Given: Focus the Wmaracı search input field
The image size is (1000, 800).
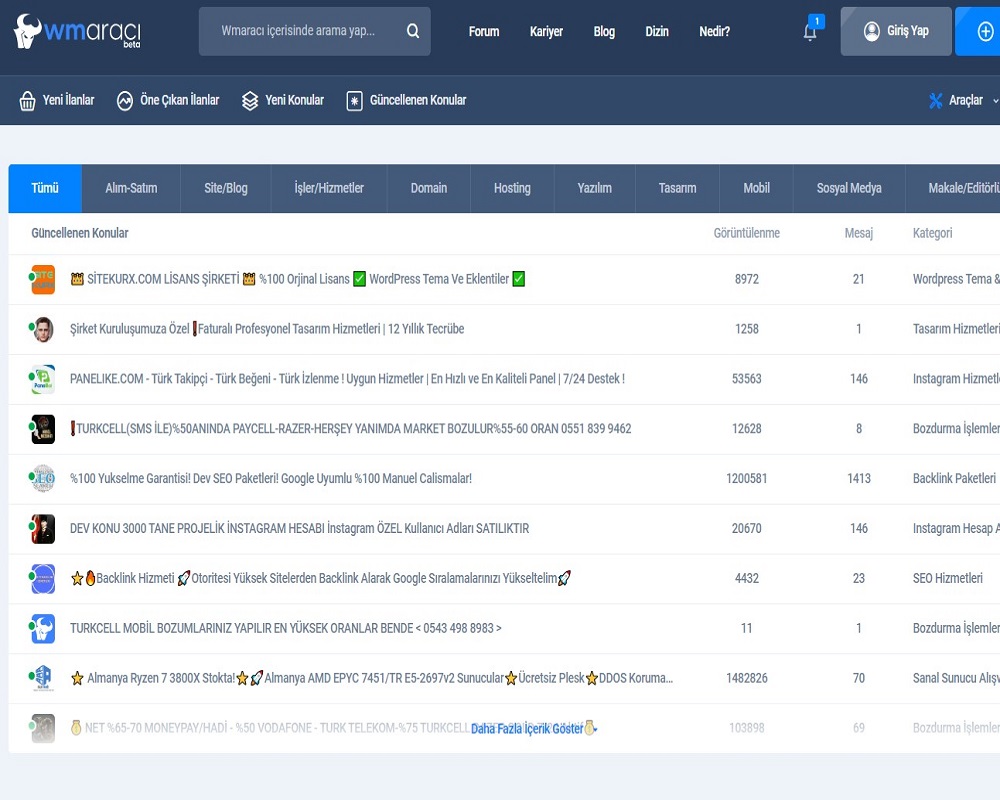Looking at the screenshot, I should (314, 31).
